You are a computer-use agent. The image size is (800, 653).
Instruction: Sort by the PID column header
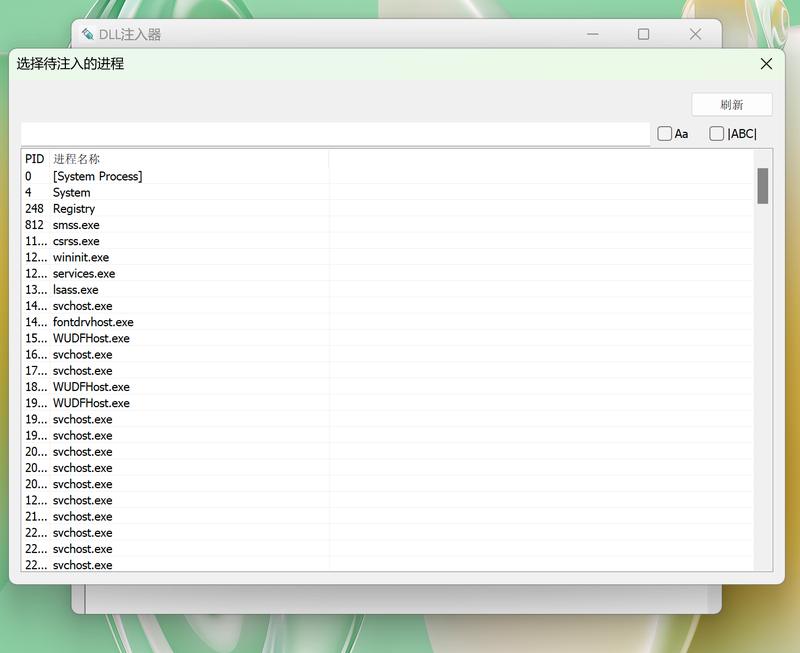[x=35, y=159]
